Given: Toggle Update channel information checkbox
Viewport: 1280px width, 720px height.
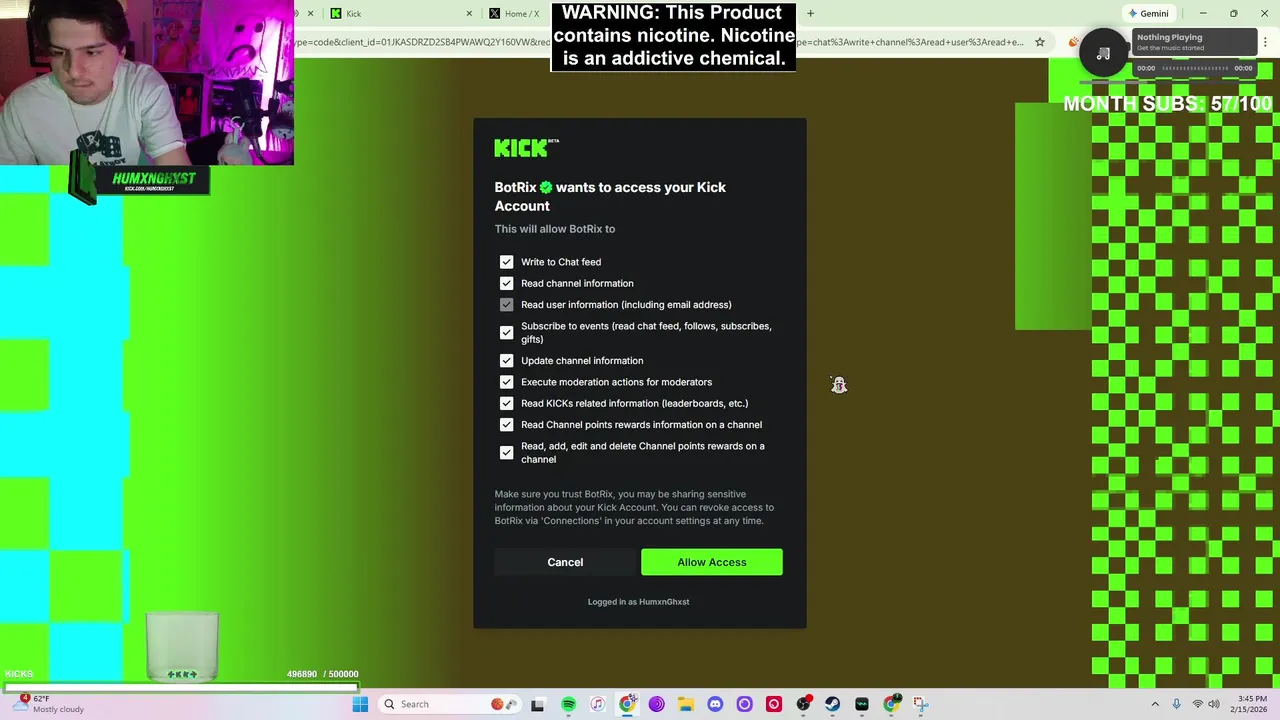Looking at the screenshot, I should 506,361.
